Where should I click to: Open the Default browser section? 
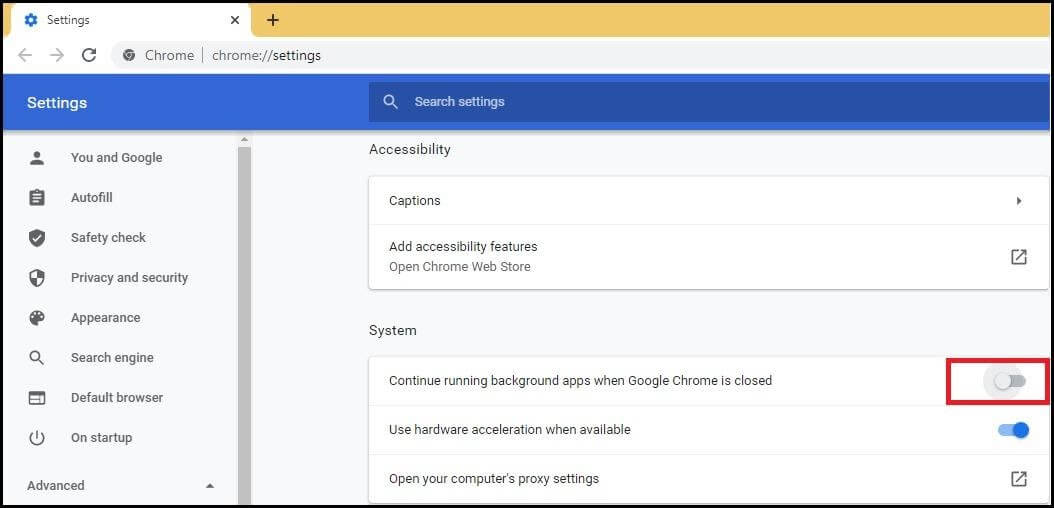(117, 398)
